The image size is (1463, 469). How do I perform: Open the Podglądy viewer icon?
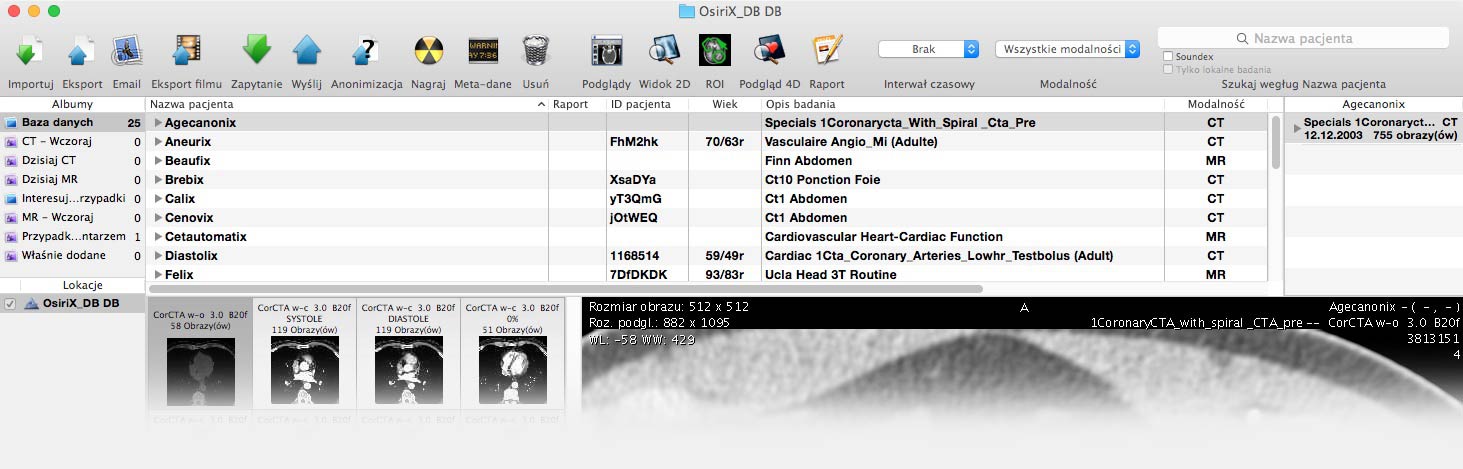click(606, 50)
